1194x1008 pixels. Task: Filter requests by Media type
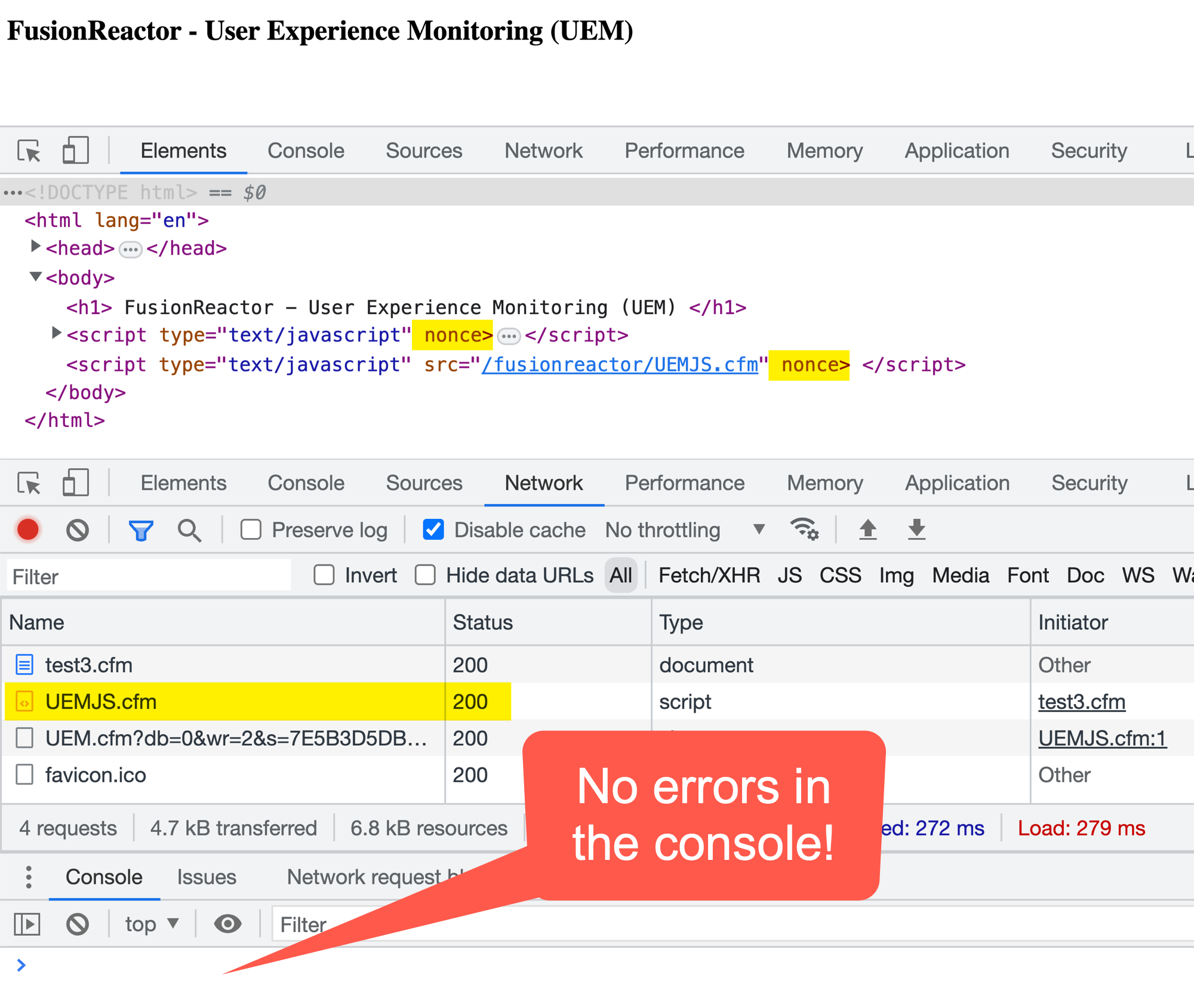960,575
